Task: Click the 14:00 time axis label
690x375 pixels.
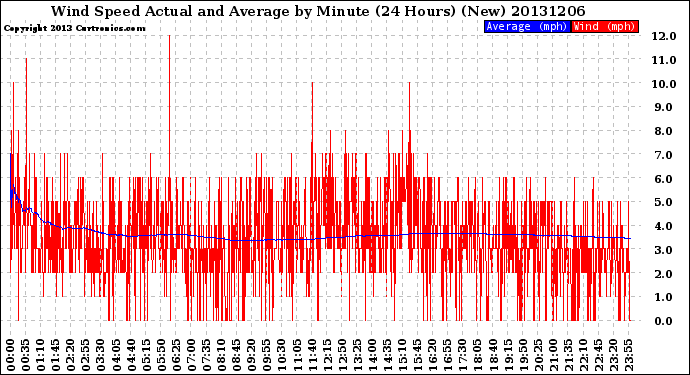Action: coord(371,355)
